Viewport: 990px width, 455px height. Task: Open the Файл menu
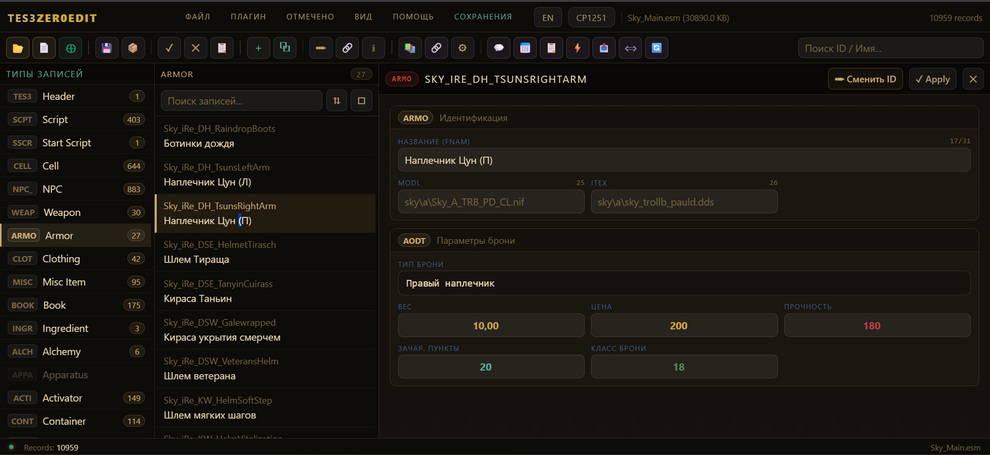point(197,17)
